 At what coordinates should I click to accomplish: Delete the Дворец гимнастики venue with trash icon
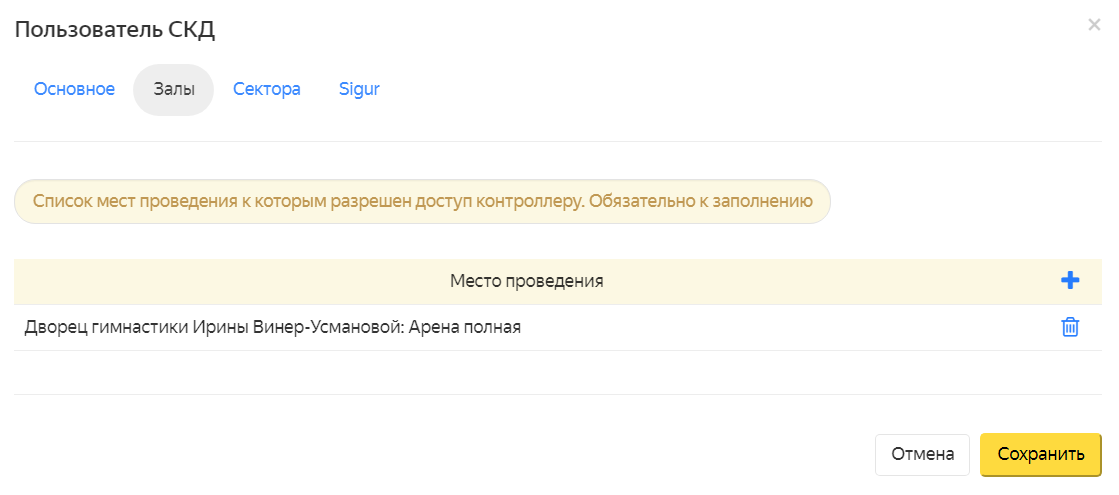click(1070, 327)
